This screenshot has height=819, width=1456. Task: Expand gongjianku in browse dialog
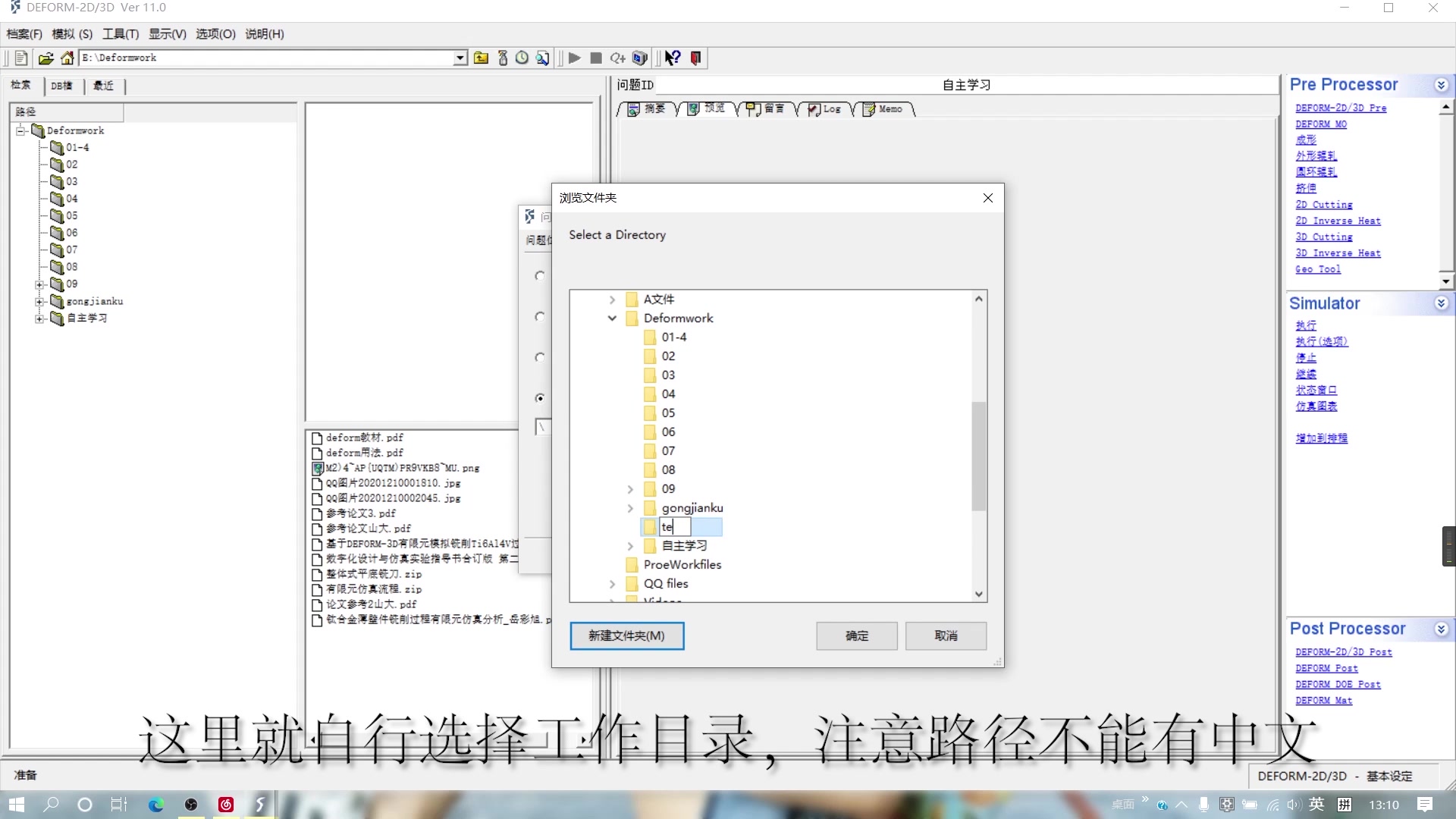click(x=630, y=508)
